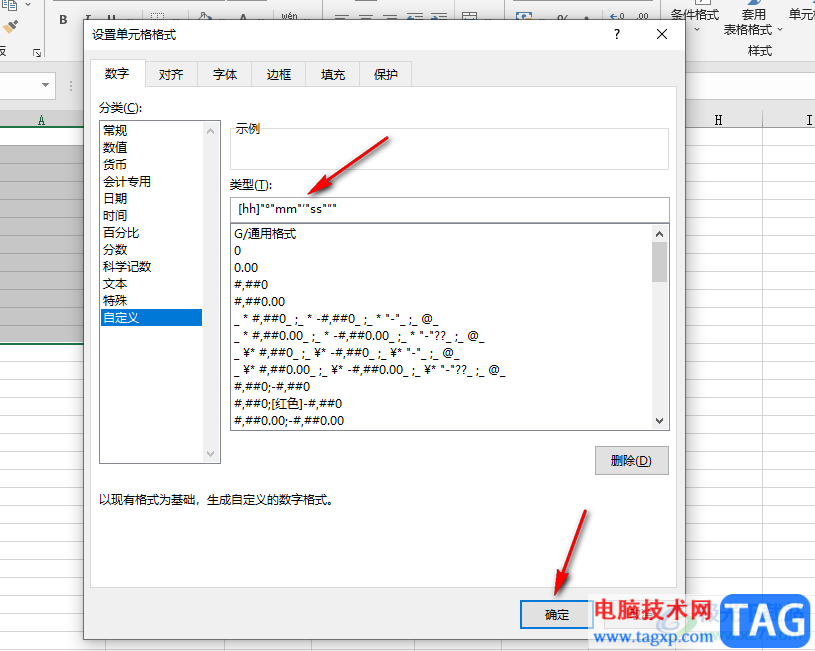This screenshot has width=815, height=651.
Task: Click type list scroll up arrow
Action: point(659,234)
